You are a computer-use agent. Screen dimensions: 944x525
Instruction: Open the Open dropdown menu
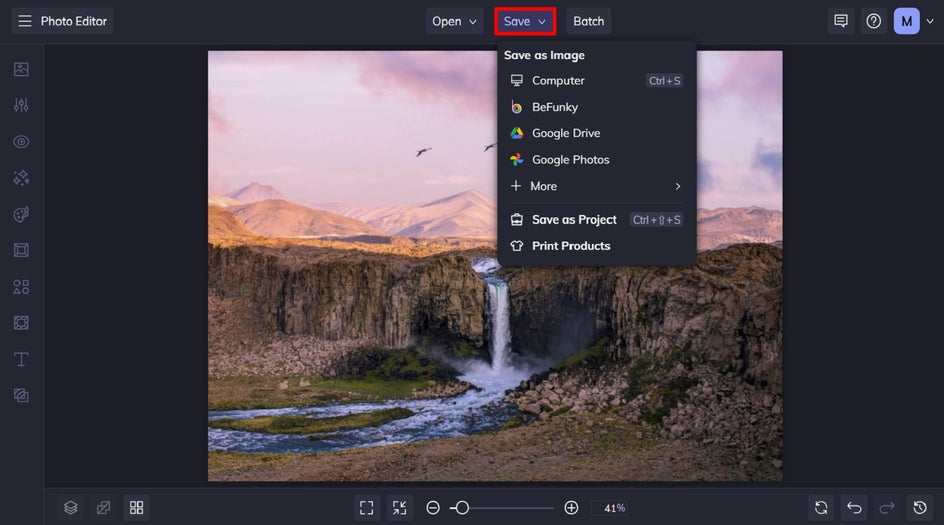[455, 21]
